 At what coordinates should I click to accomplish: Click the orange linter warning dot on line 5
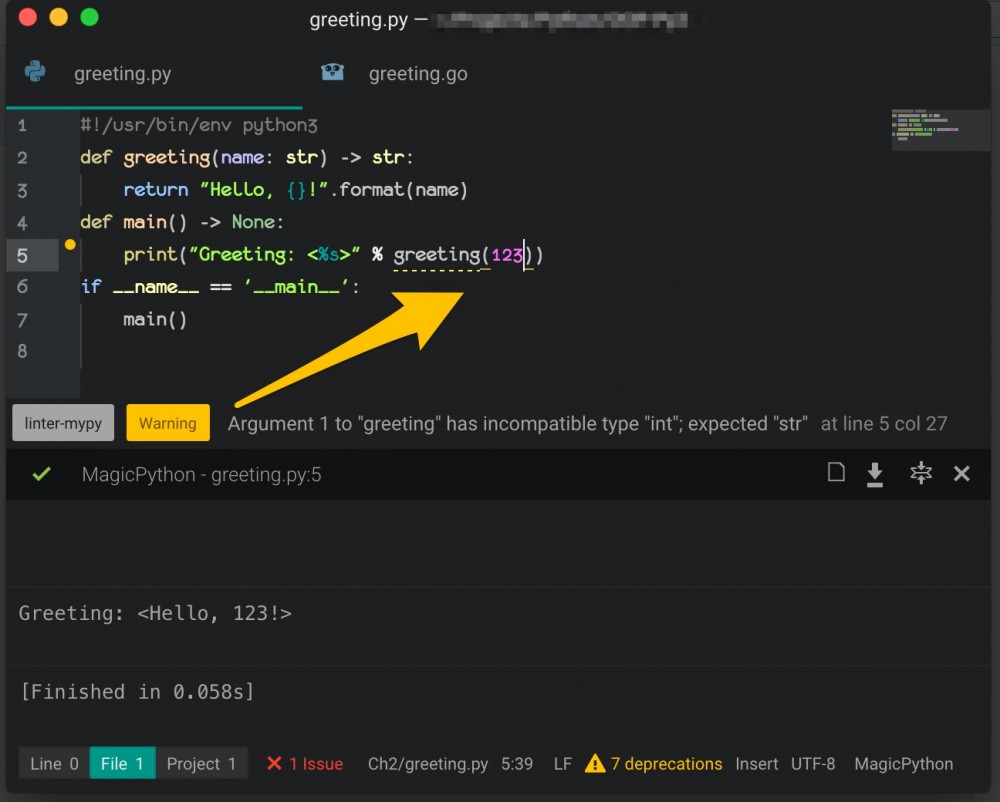tap(70, 245)
